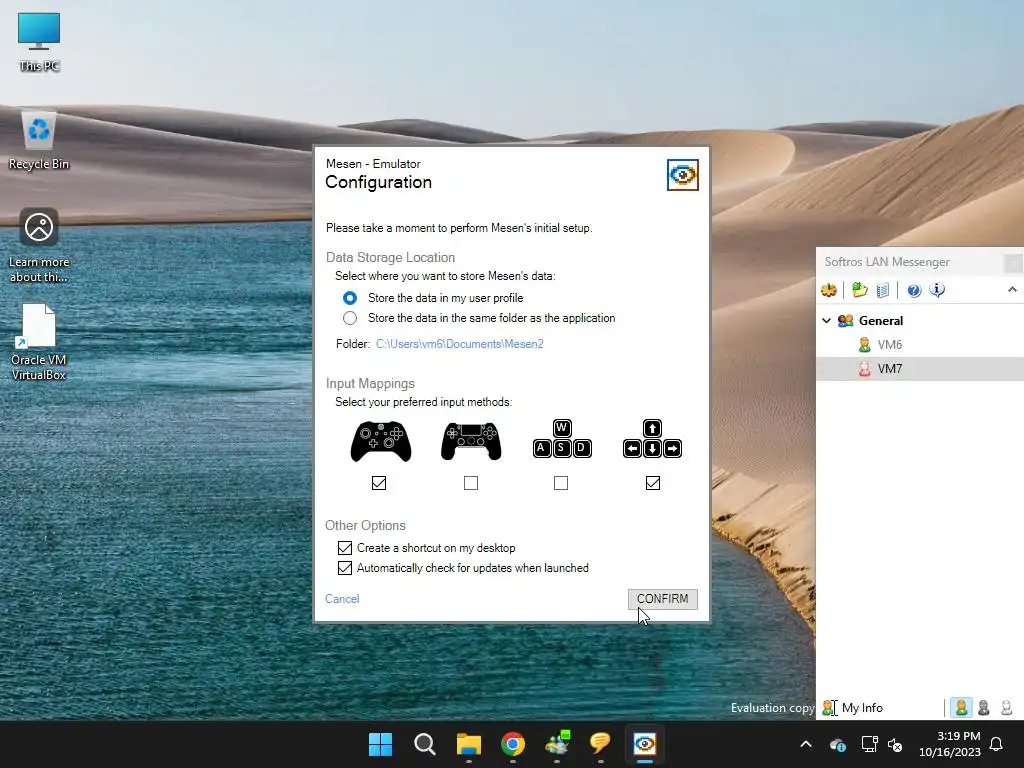This screenshot has height=768, width=1024.
Task: Collapse the Softros toolbar with the up chevron
Action: tap(1012, 290)
